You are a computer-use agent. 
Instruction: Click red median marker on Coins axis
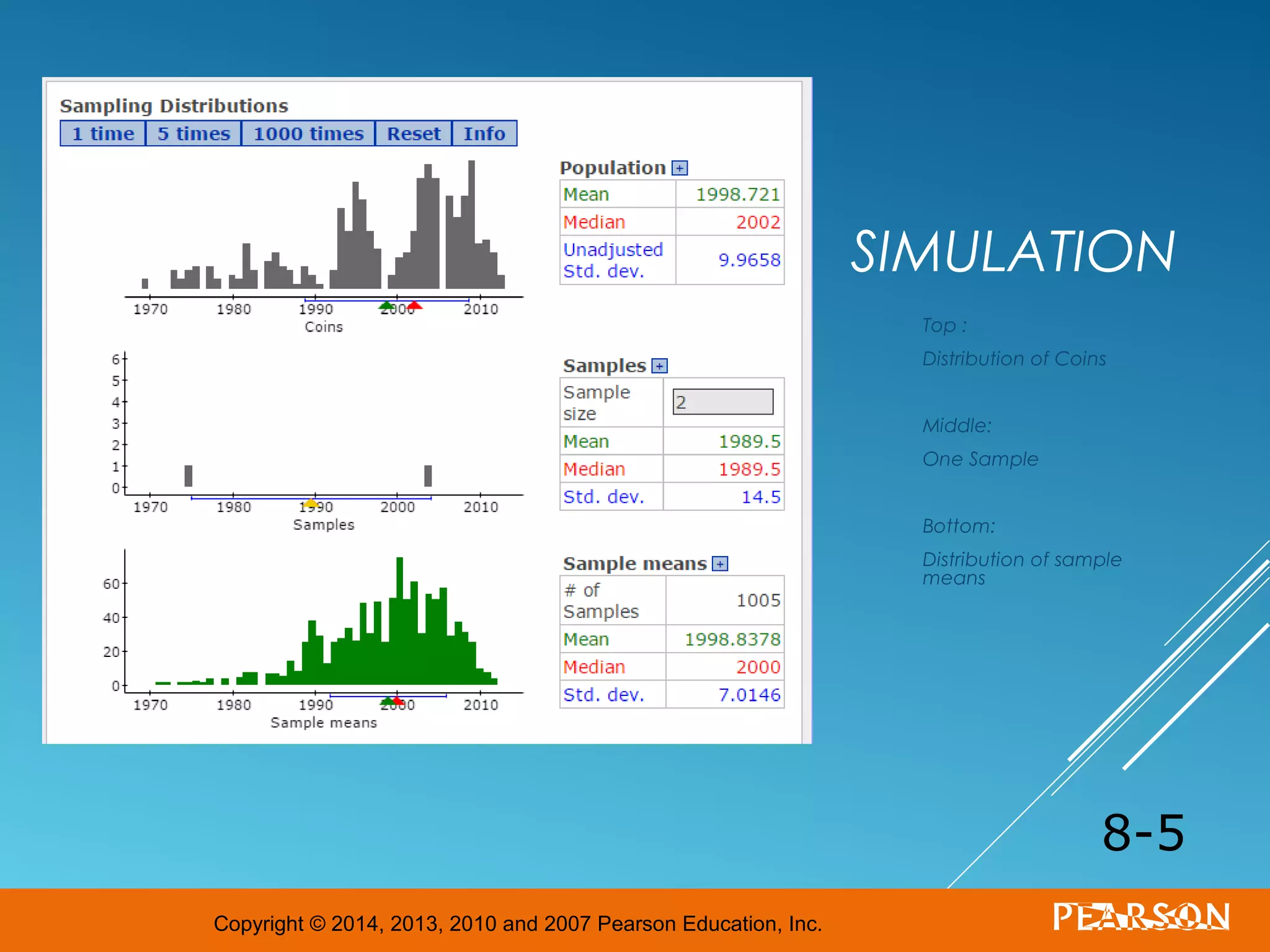(x=415, y=305)
